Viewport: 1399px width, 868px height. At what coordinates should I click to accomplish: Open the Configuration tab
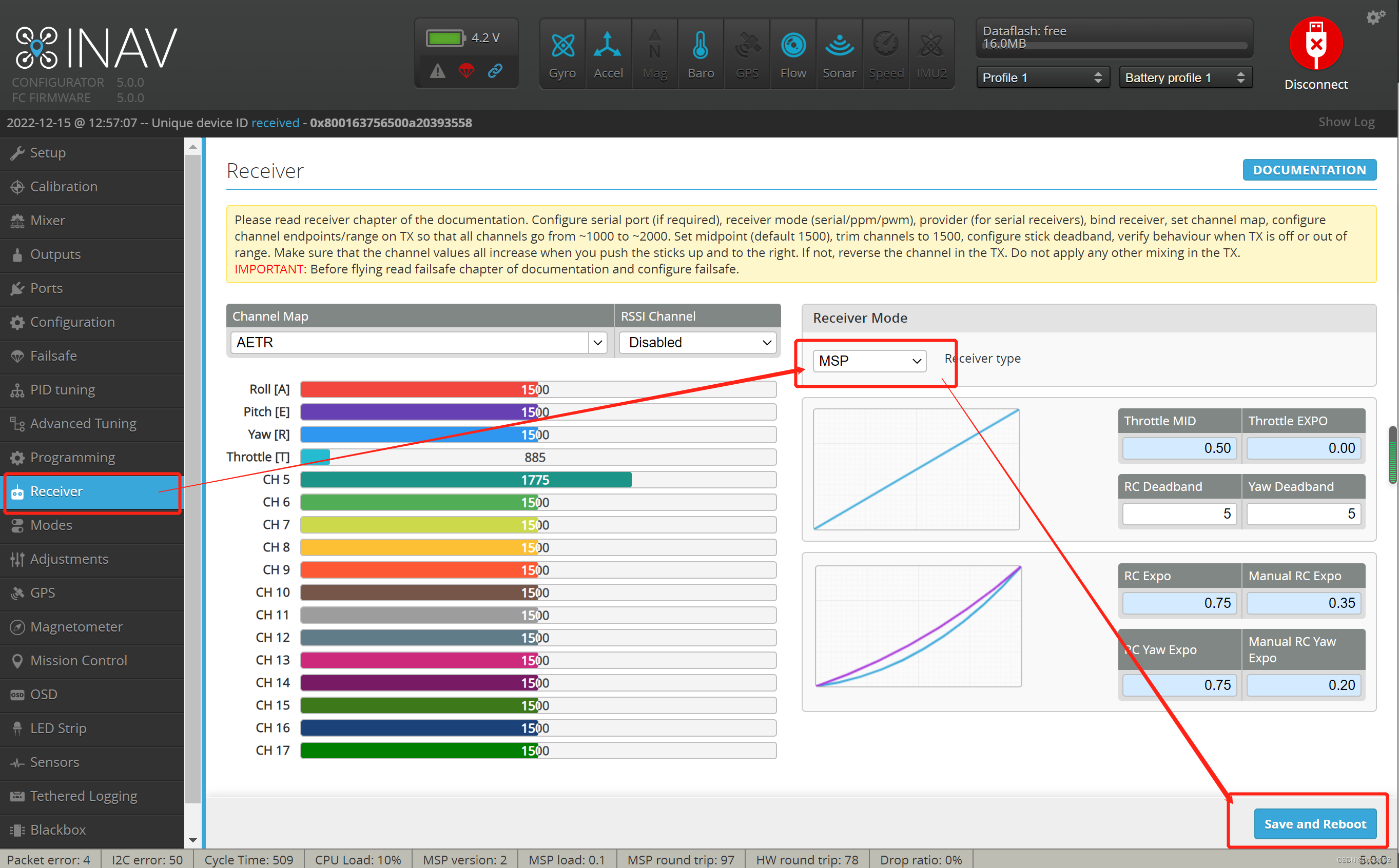pos(92,322)
